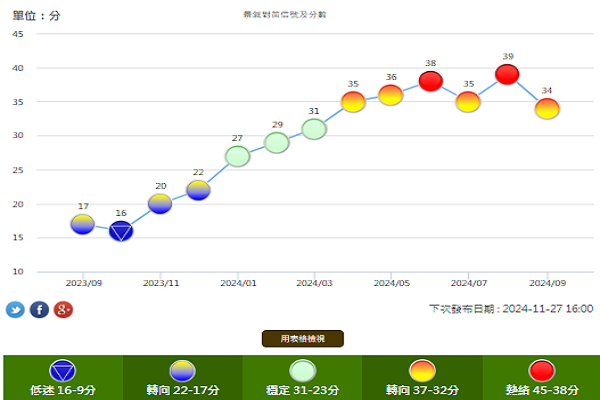Click the yellow-blue data point labeled 20
This screenshot has width=600, height=400.
160,204
